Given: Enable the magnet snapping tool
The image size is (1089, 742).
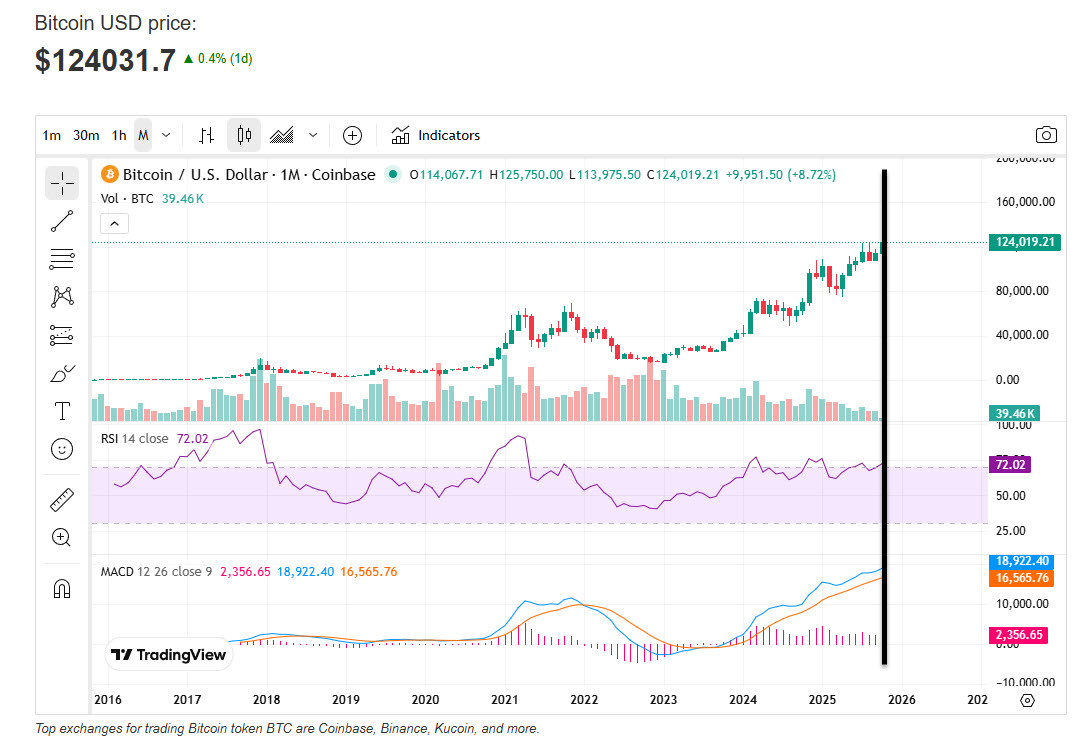Looking at the screenshot, I should pyautogui.click(x=61, y=588).
